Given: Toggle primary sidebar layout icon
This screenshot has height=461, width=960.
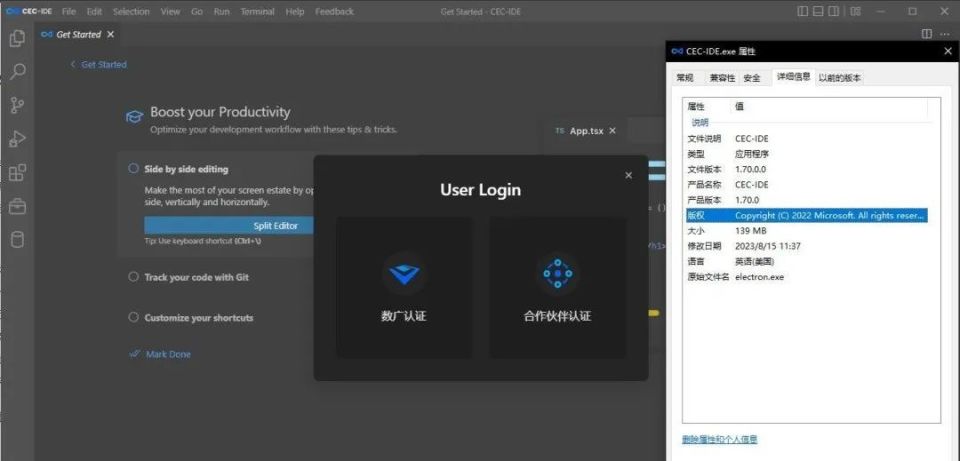Looking at the screenshot, I should [x=803, y=11].
